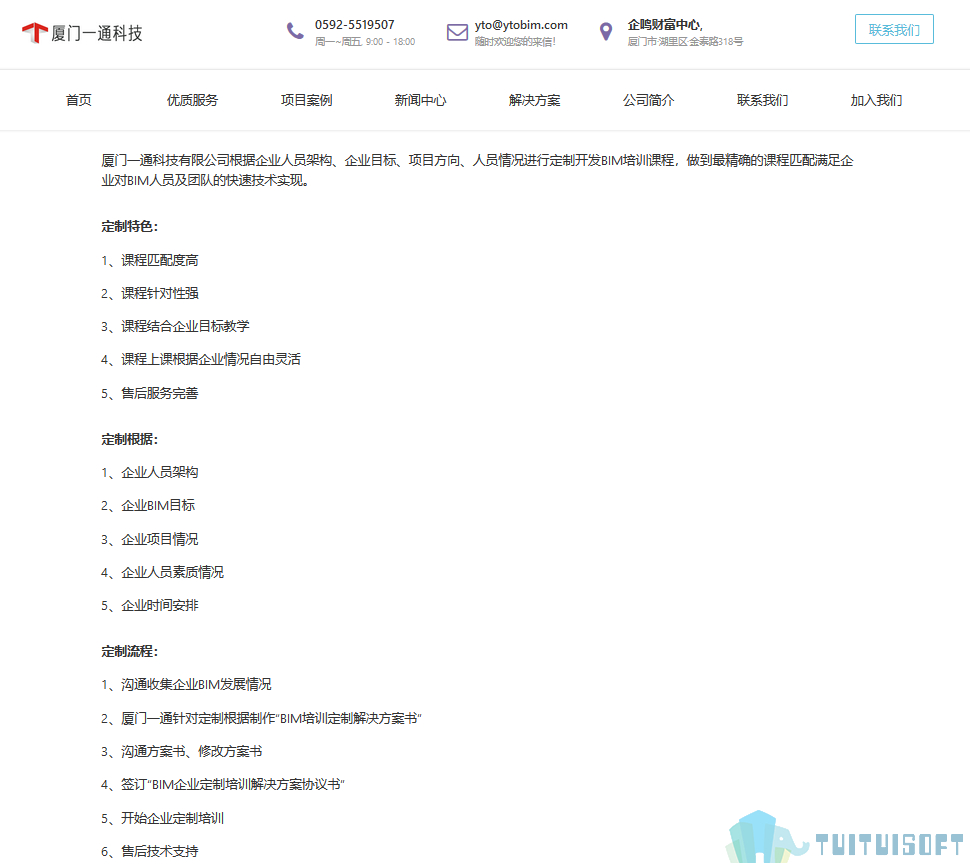Screen dimensions: 970x866
Task: Open 新闻中心 in the navigation bar
Action: tap(420, 100)
